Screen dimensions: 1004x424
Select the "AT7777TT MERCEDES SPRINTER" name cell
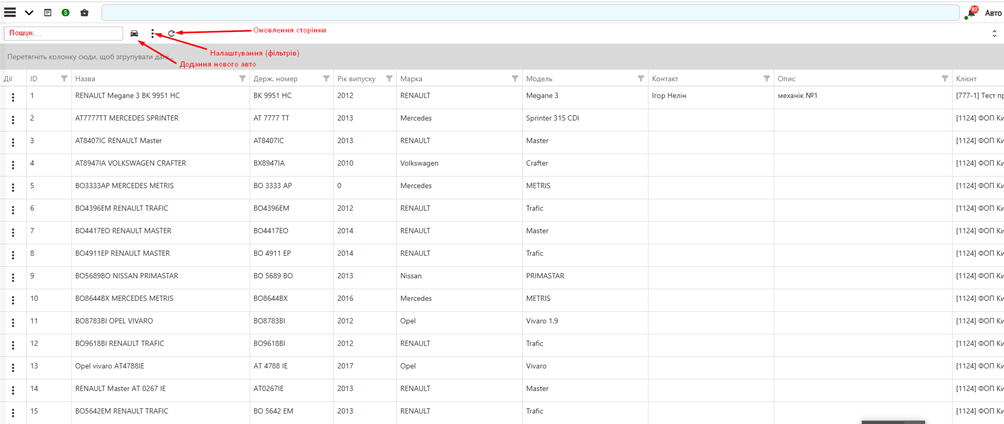160,118
